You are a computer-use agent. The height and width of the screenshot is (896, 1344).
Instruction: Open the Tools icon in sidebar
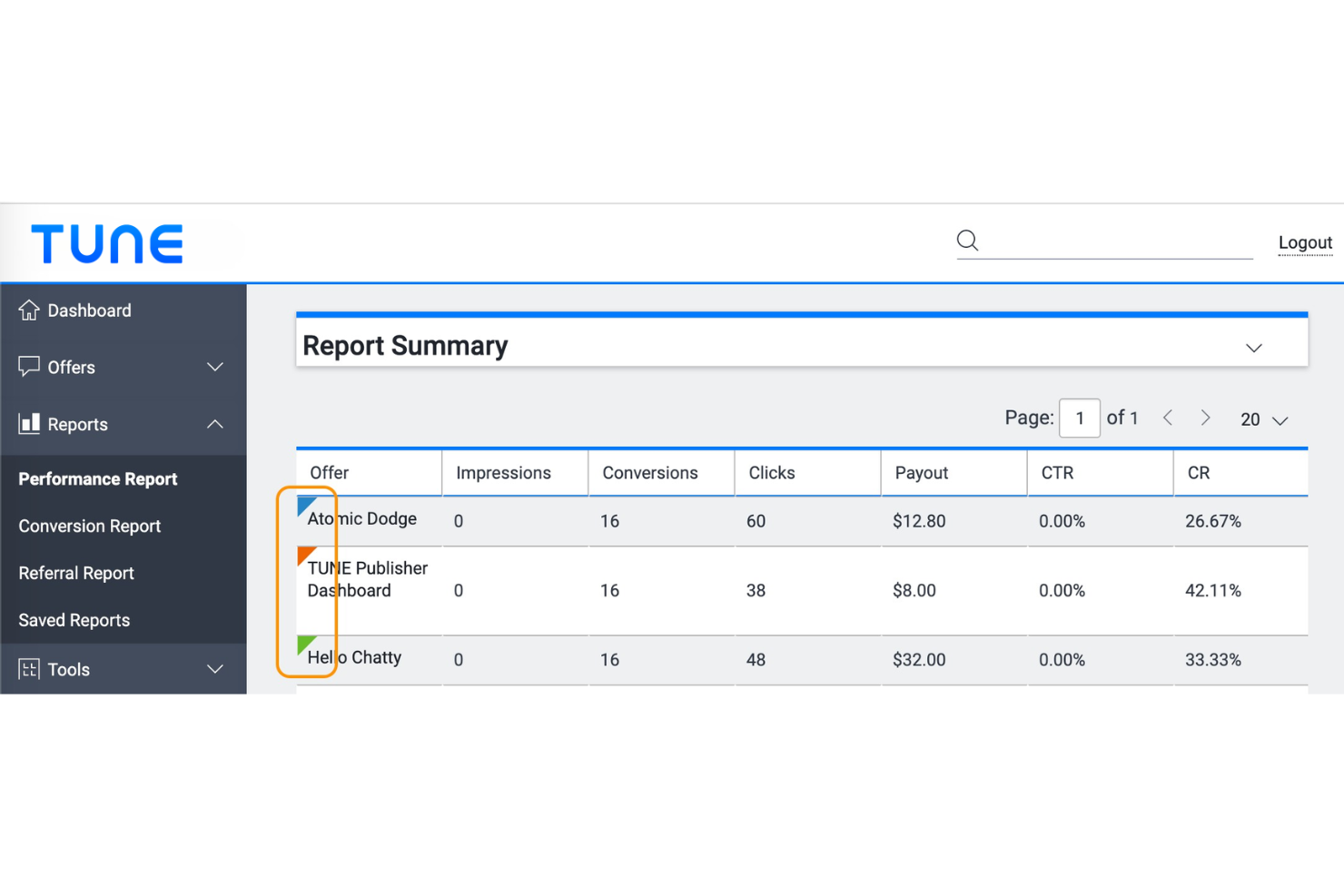tap(28, 669)
